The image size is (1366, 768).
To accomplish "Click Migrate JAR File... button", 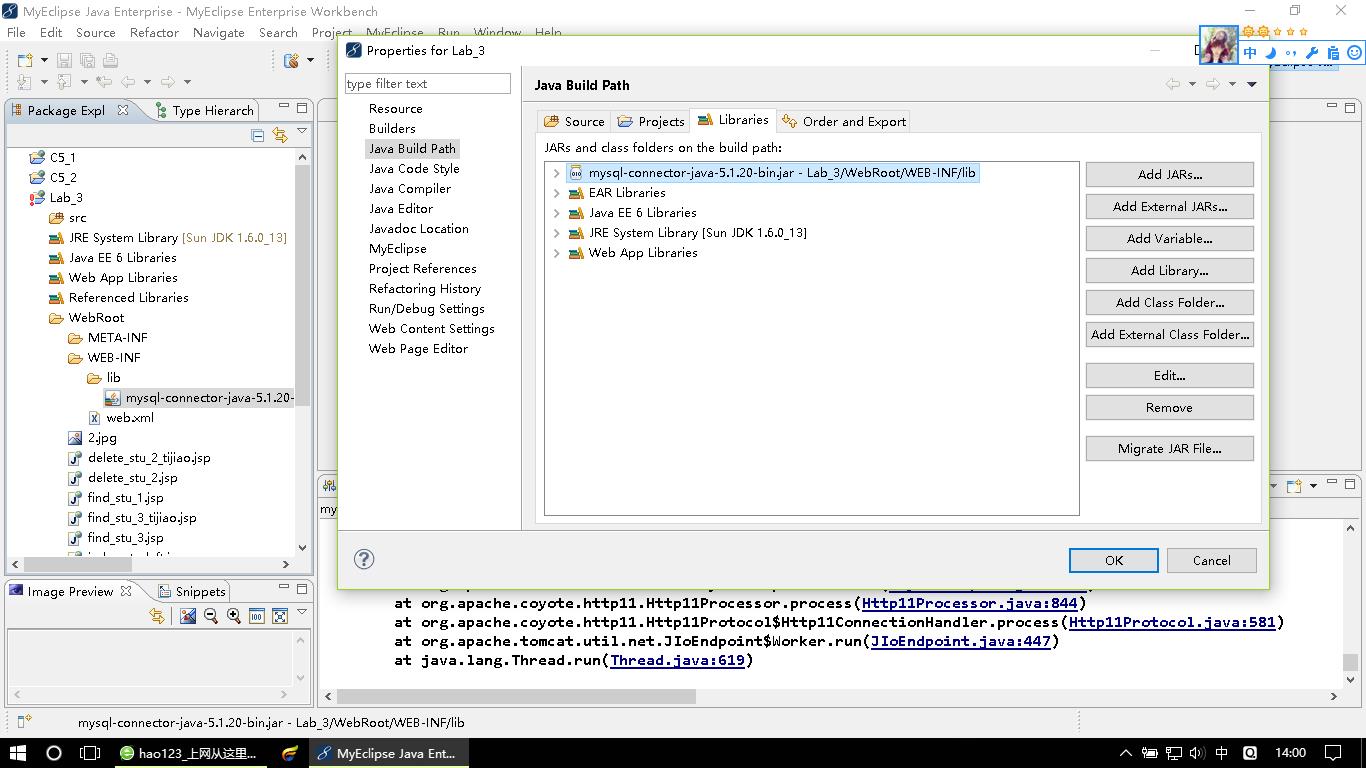I will pyautogui.click(x=1169, y=448).
